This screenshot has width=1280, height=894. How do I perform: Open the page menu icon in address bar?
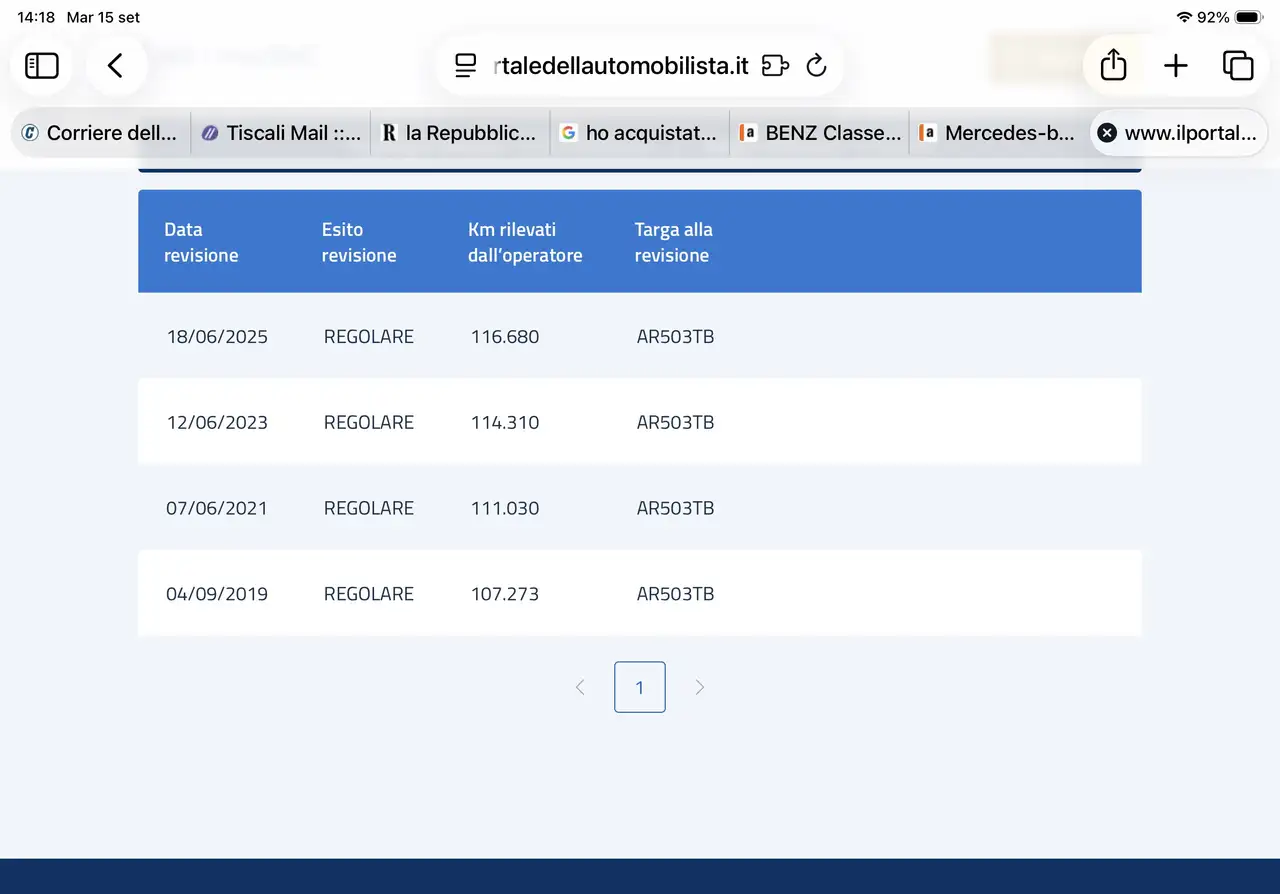(465, 66)
